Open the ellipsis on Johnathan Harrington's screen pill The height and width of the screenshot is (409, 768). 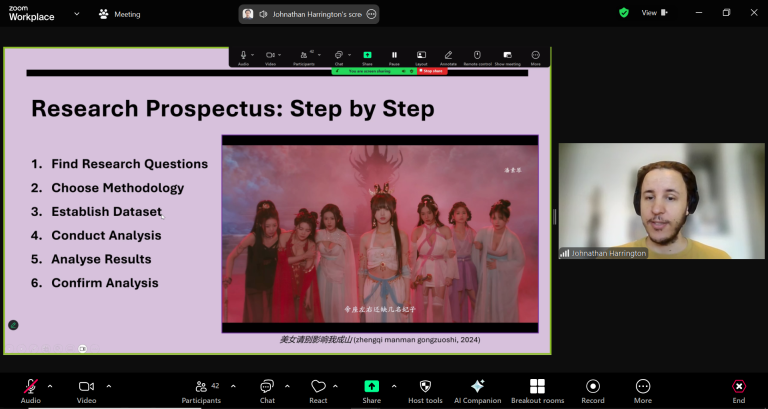371,14
